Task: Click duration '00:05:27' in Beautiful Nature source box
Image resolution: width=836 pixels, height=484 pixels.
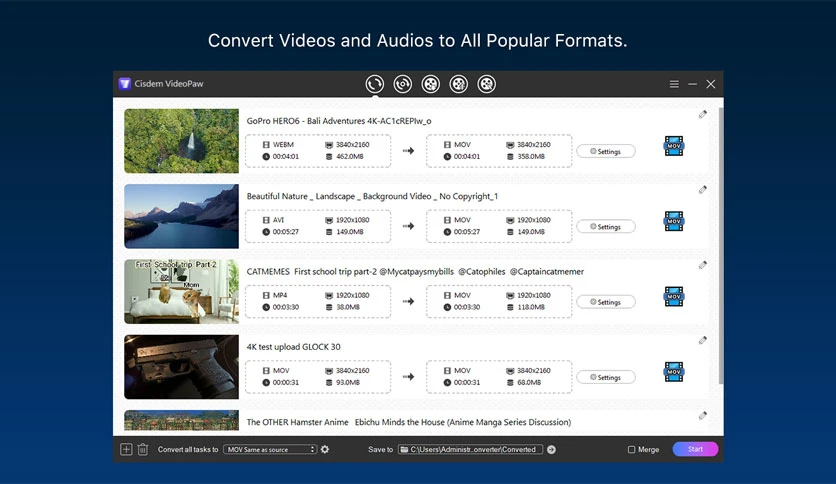Action: pyautogui.click(x=286, y=231)
